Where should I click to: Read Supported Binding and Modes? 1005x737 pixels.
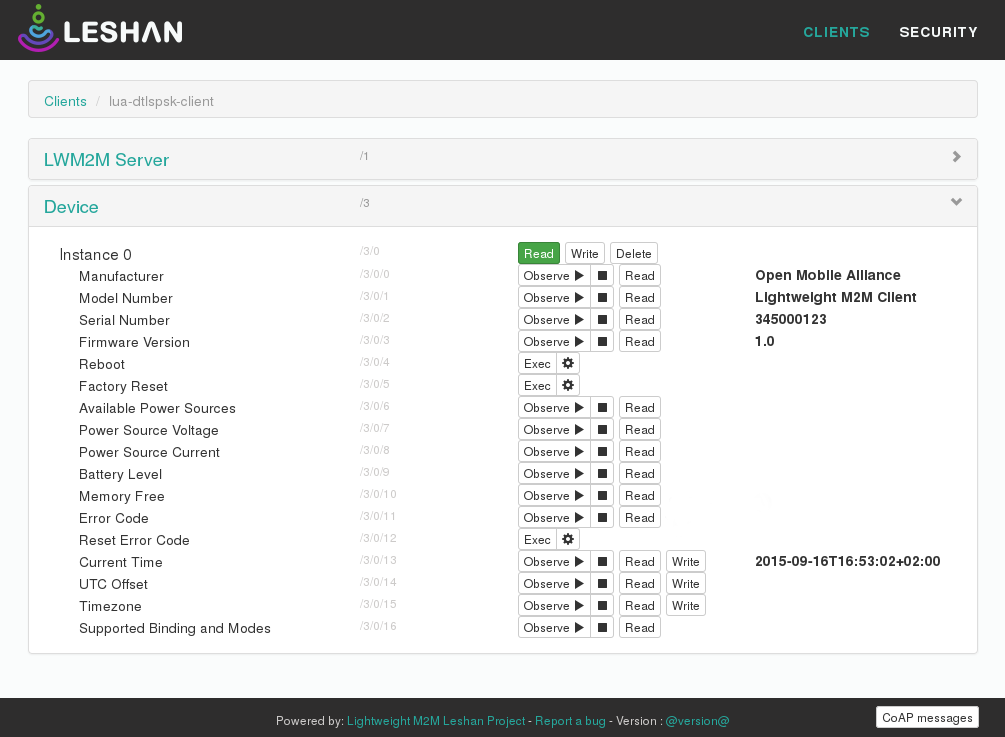point(640,627)
